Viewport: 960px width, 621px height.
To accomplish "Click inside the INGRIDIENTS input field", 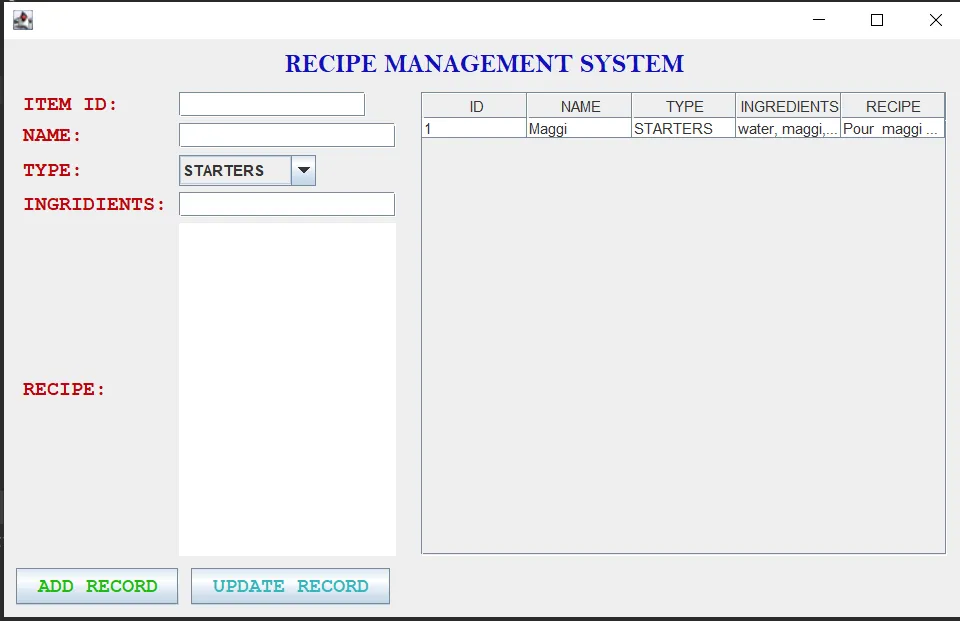I will tap(286, 204).
